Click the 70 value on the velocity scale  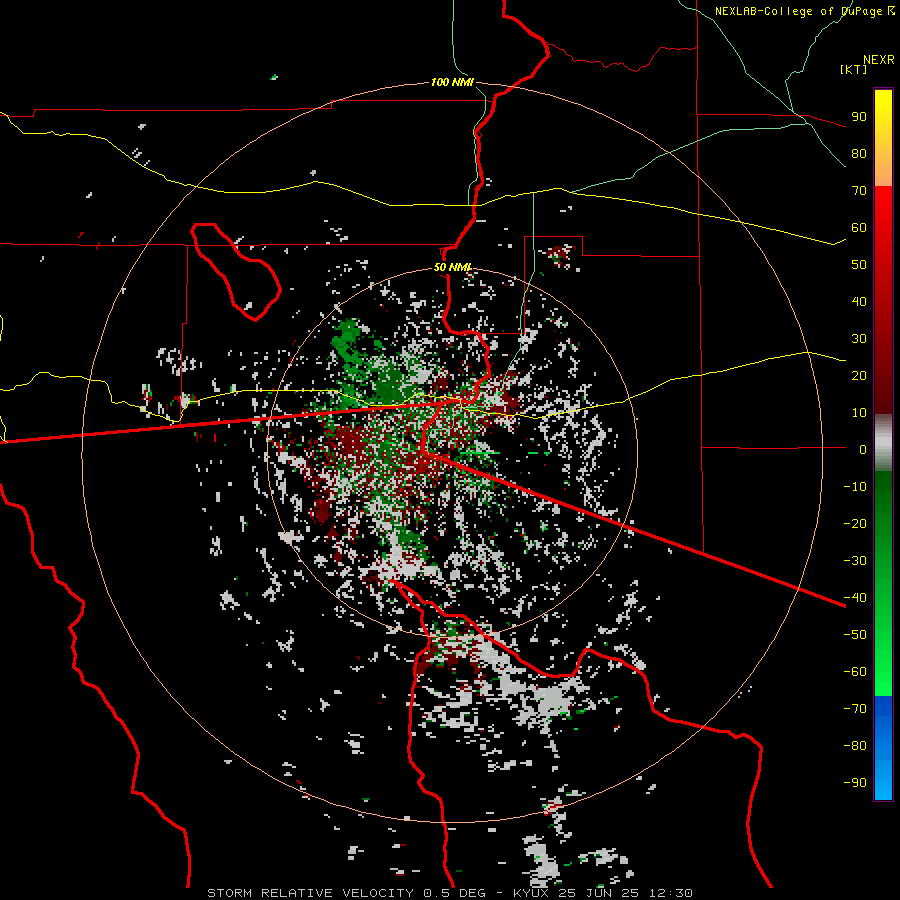(x=859, y=191)
